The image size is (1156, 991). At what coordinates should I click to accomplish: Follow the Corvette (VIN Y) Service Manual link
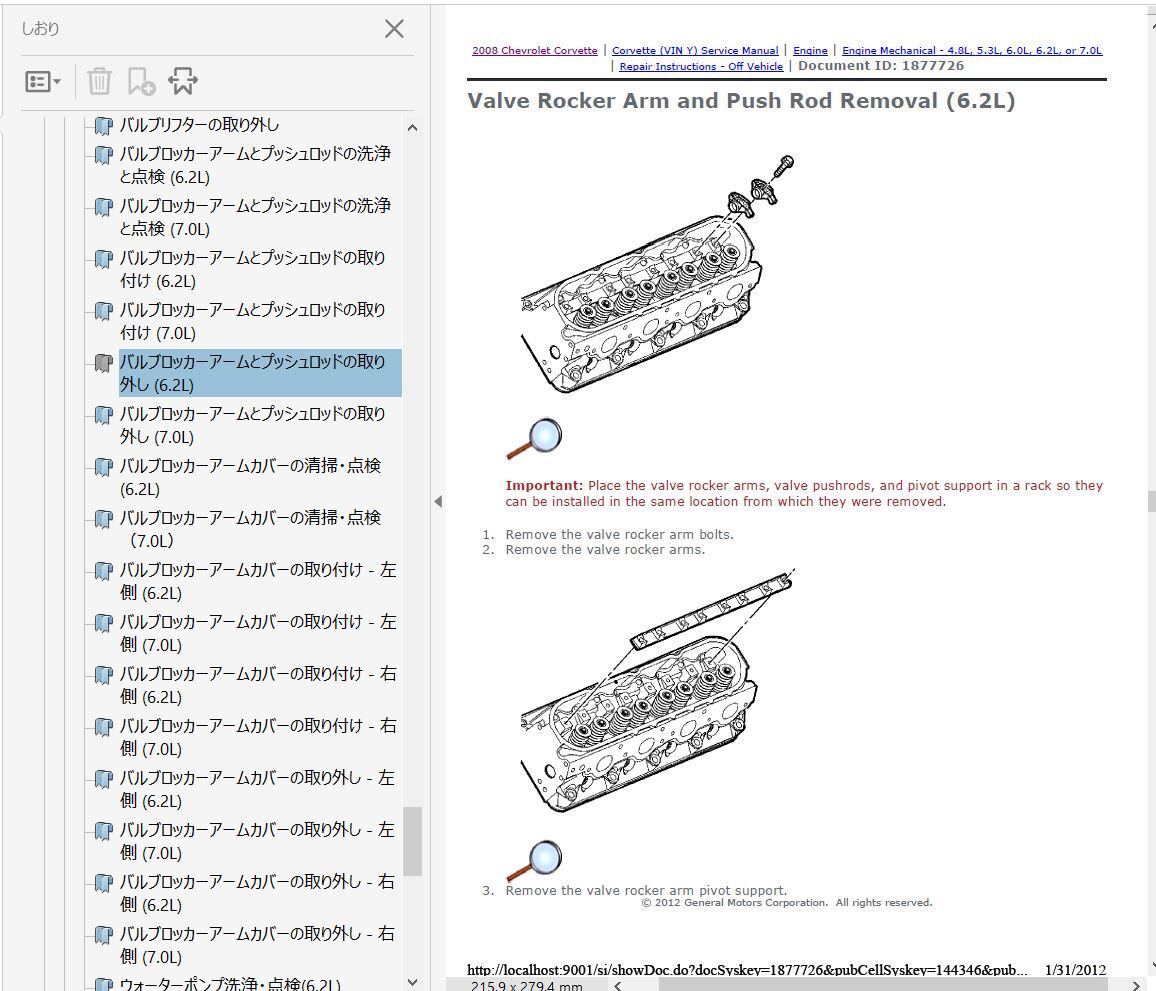694,50
